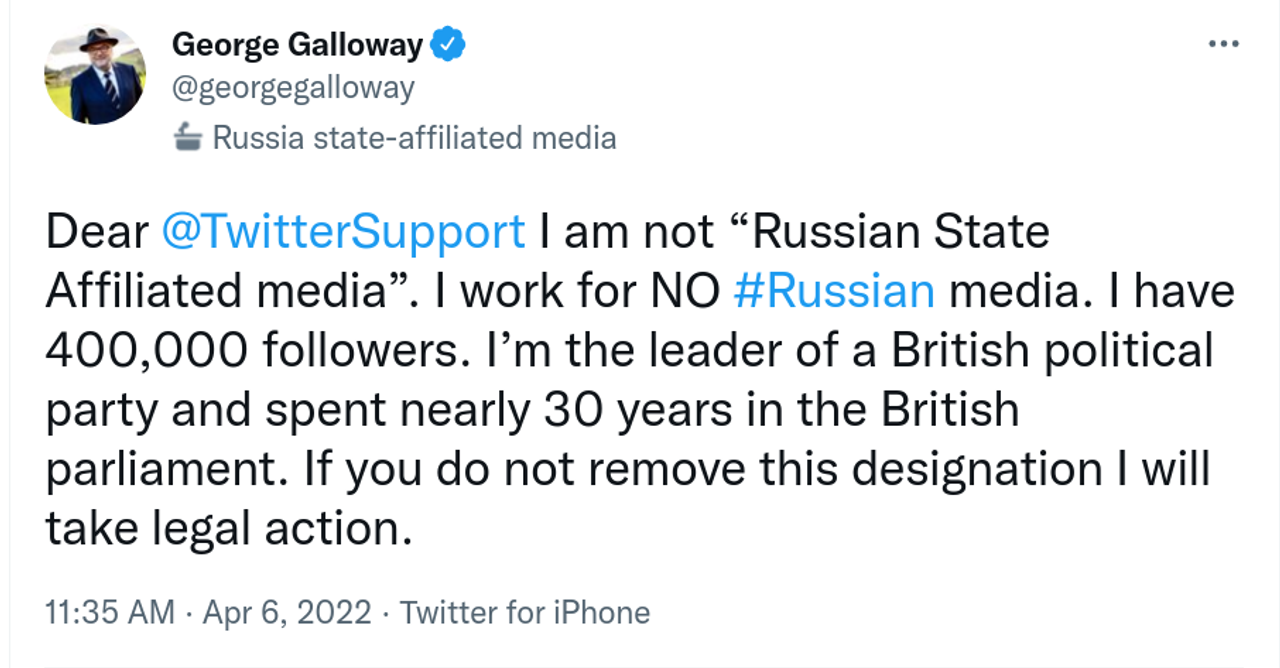
Task: Click the 11:35 AM timestamp
Action: coord(110,612)
